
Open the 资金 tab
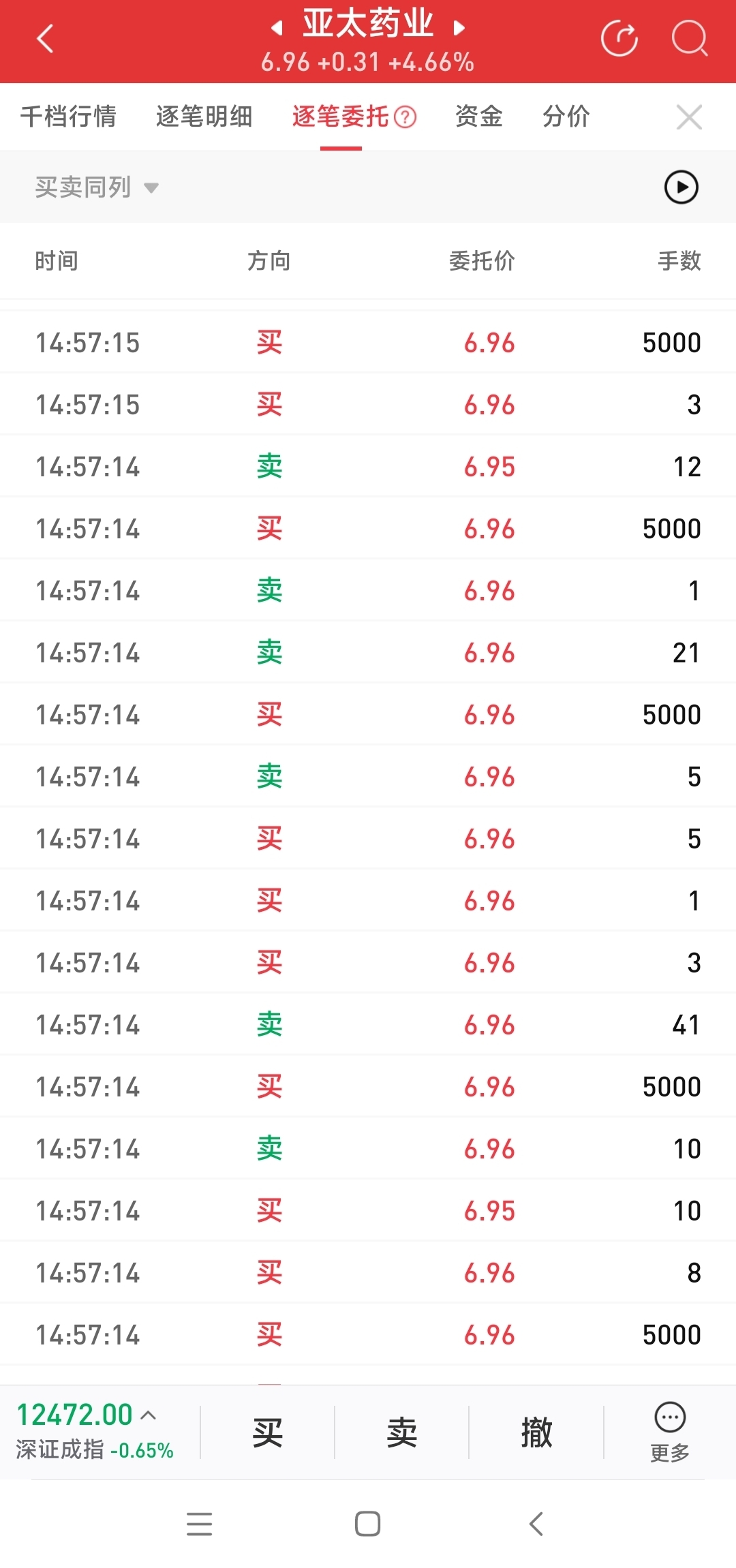click(478, 117)
